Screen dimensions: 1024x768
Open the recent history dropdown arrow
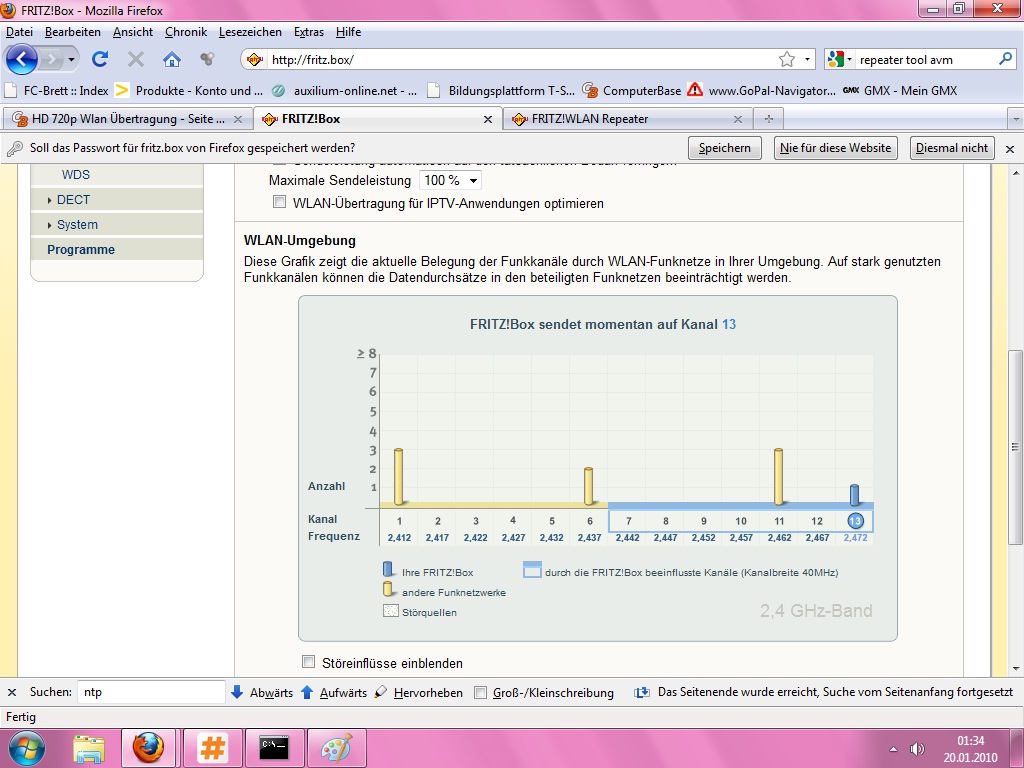(71, 60)
